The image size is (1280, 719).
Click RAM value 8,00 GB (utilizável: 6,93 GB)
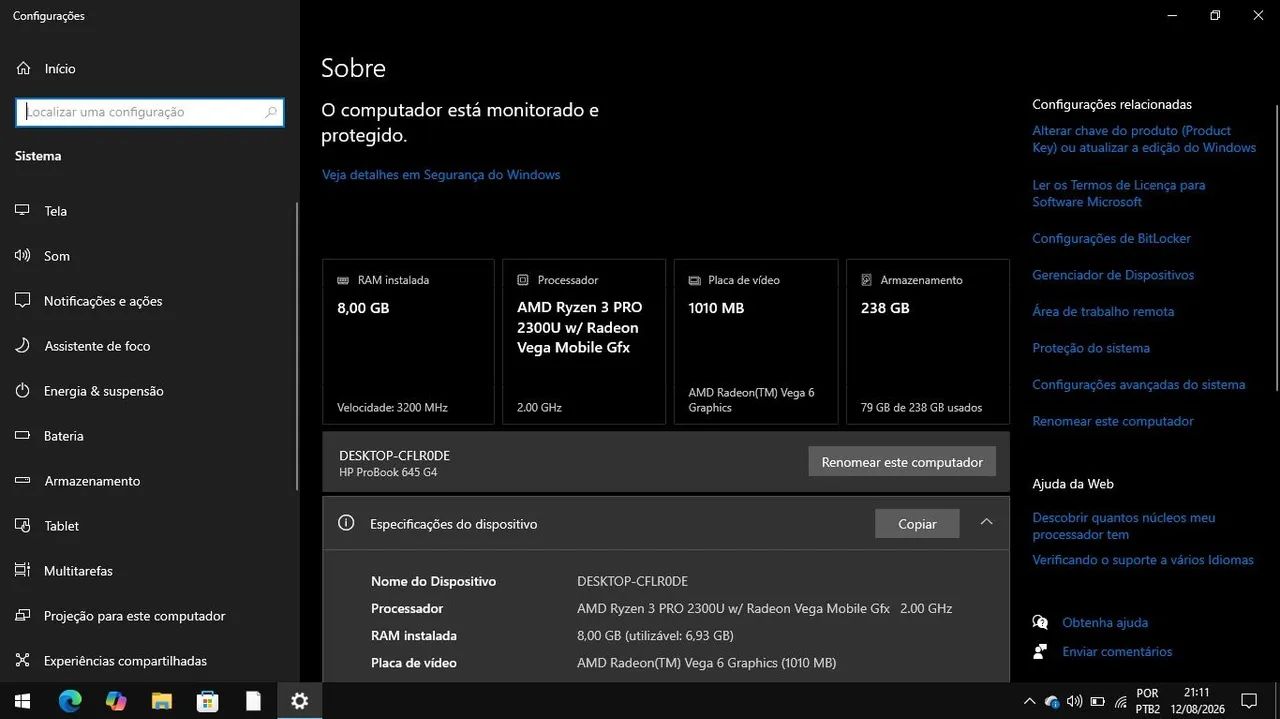(x=655, y=636)
